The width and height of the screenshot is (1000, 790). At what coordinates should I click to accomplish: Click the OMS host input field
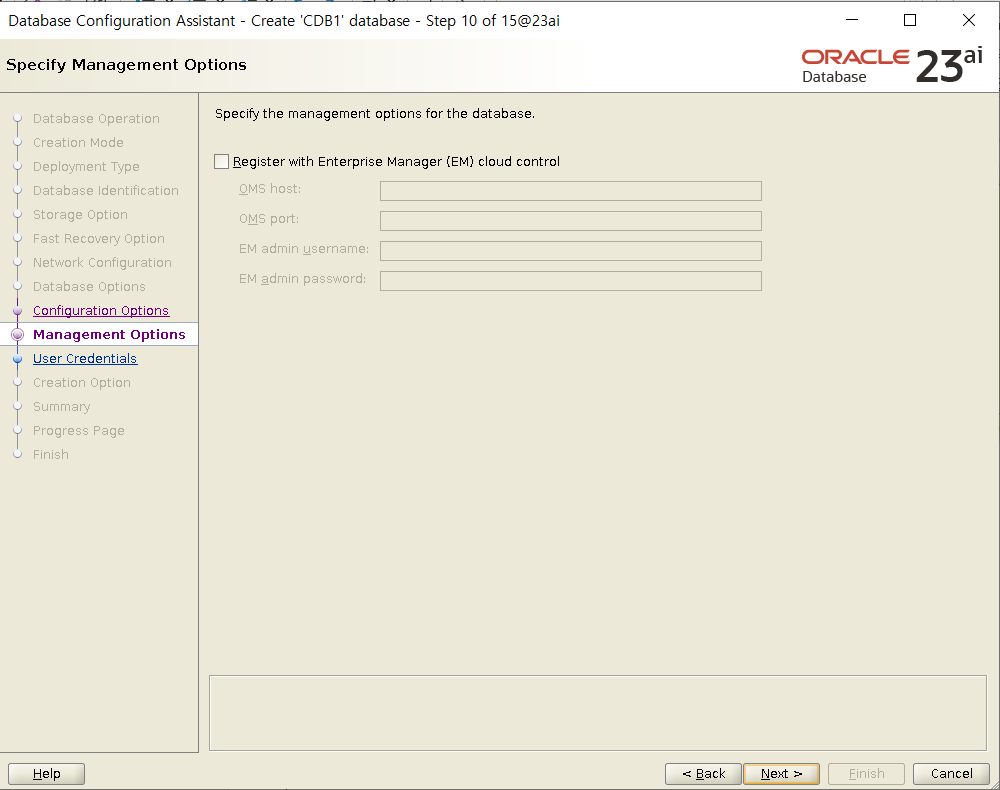[570, 191]
